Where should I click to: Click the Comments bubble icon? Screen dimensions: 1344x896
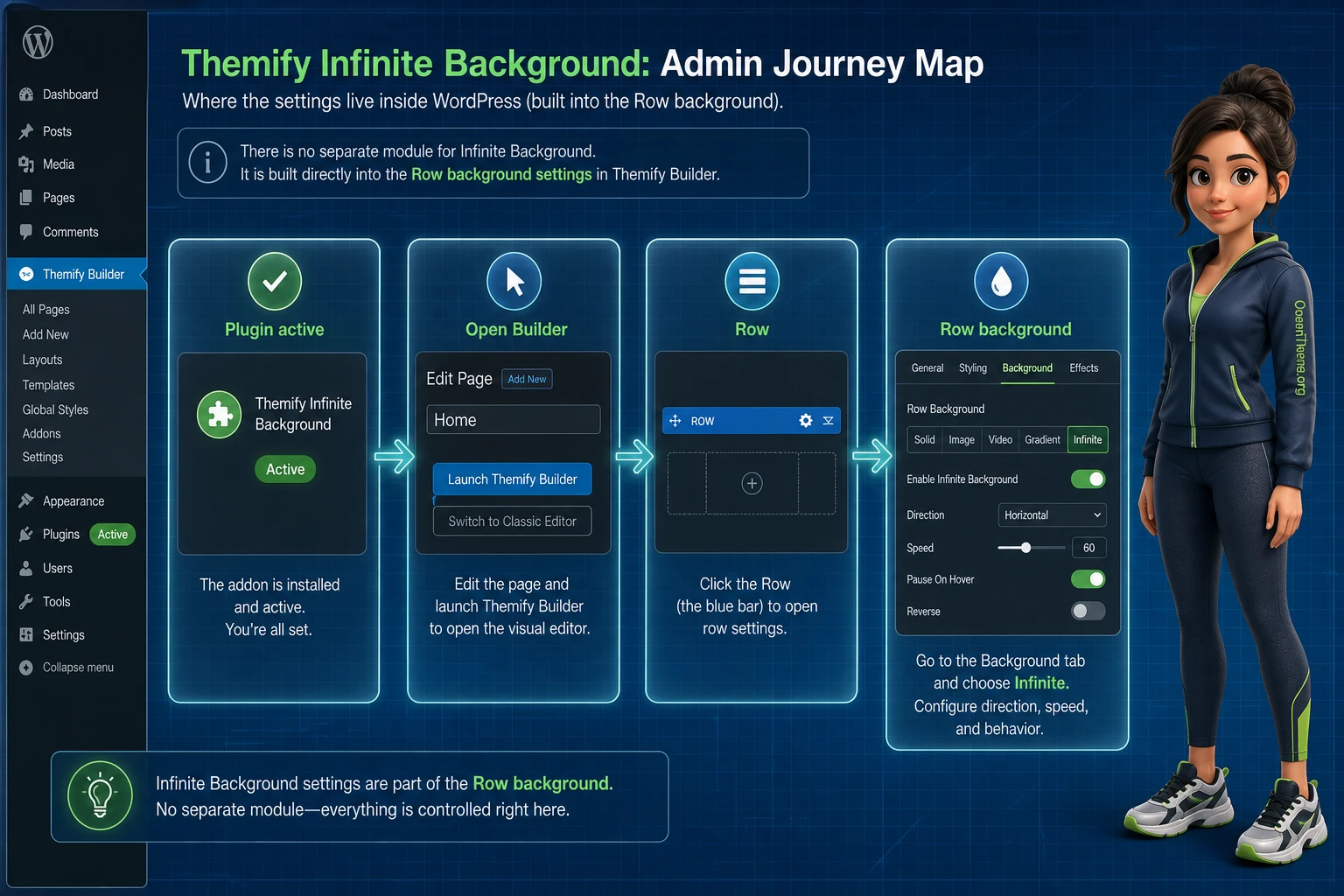[x=26, y=232]
